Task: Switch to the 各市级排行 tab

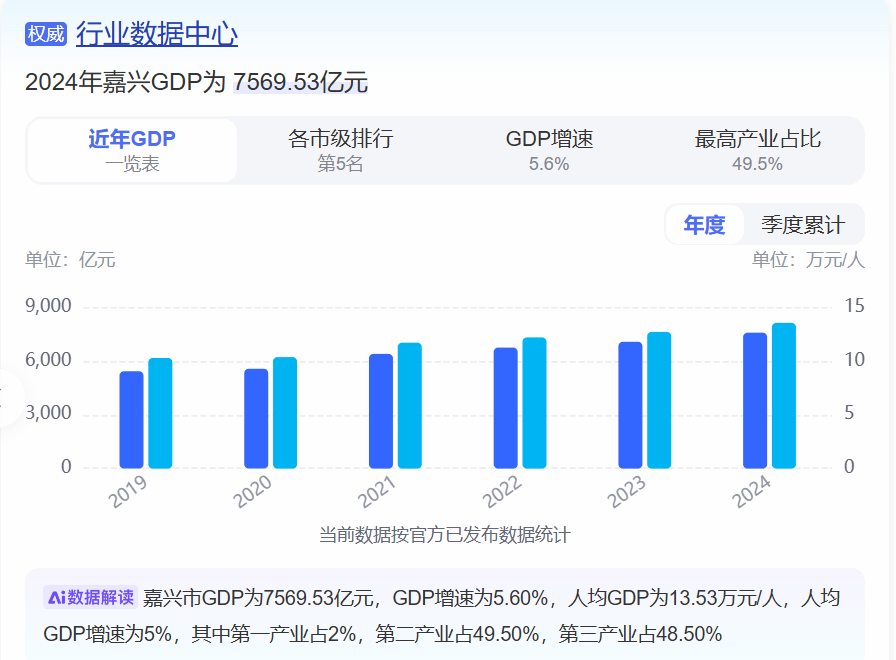Action: 340,151
